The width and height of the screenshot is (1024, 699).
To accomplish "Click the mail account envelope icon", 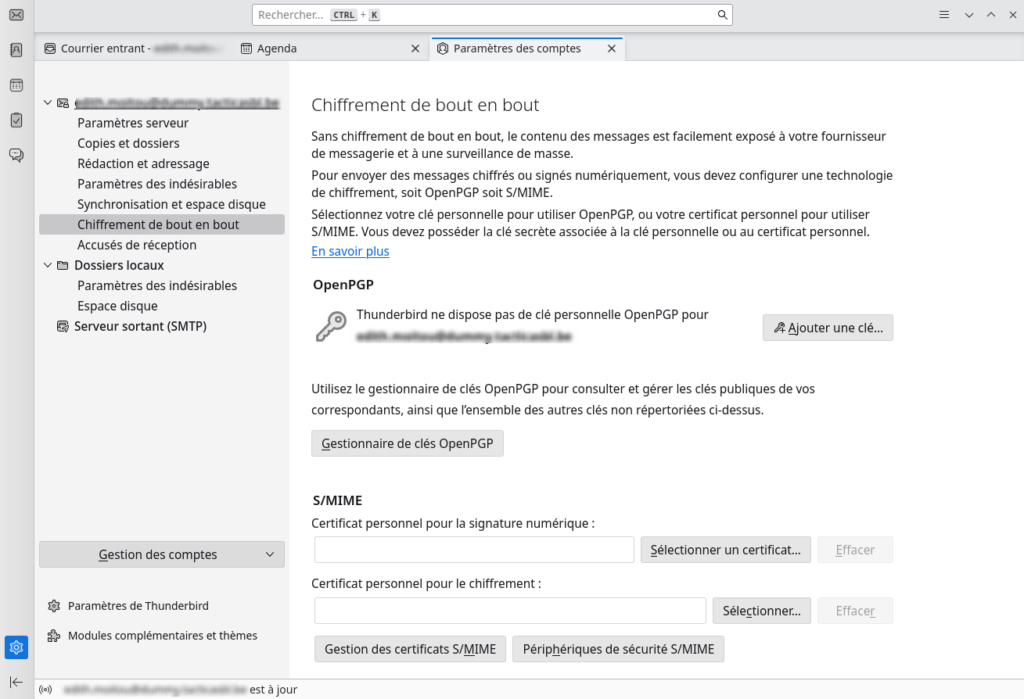I will pos(63,103).
